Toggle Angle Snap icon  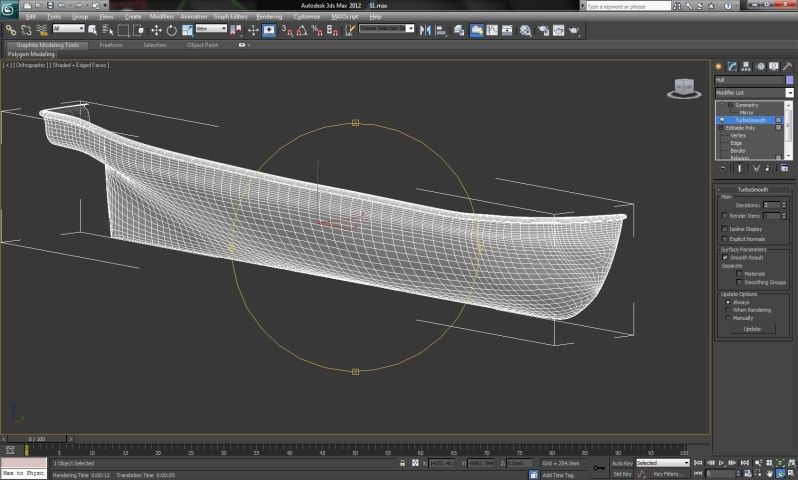coord(302,31)
